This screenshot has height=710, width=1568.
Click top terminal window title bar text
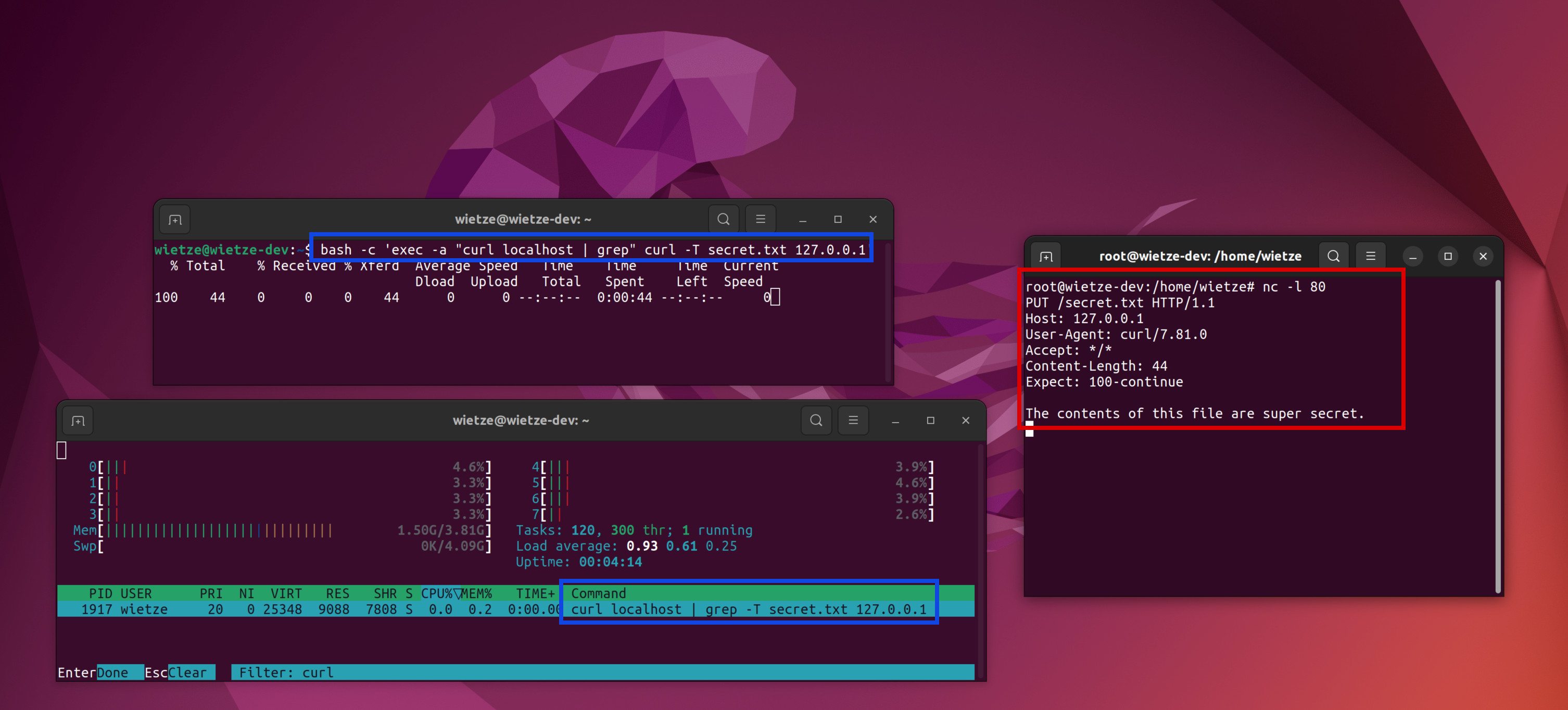pyautogui.click(x=524, y=219)
